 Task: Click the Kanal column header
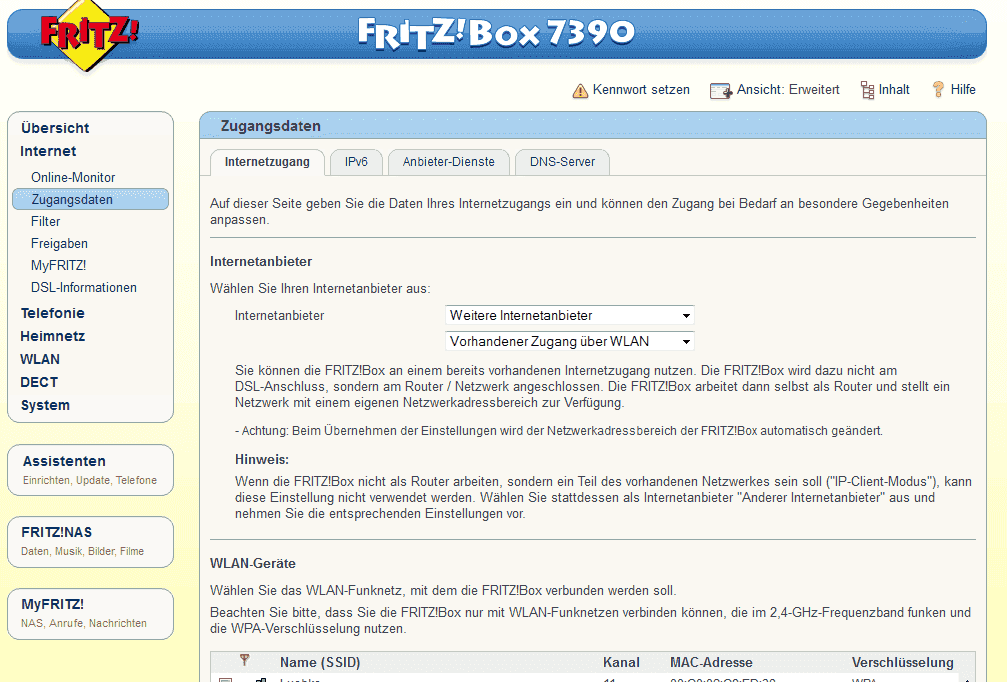(x=621, y=662)
